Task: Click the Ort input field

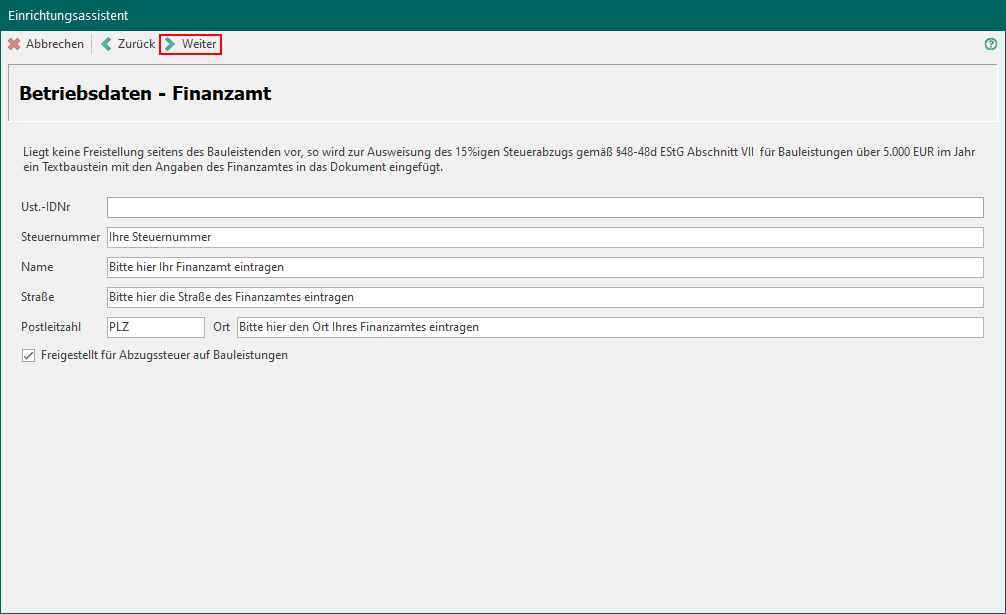Action: click(x=610, y=327)
